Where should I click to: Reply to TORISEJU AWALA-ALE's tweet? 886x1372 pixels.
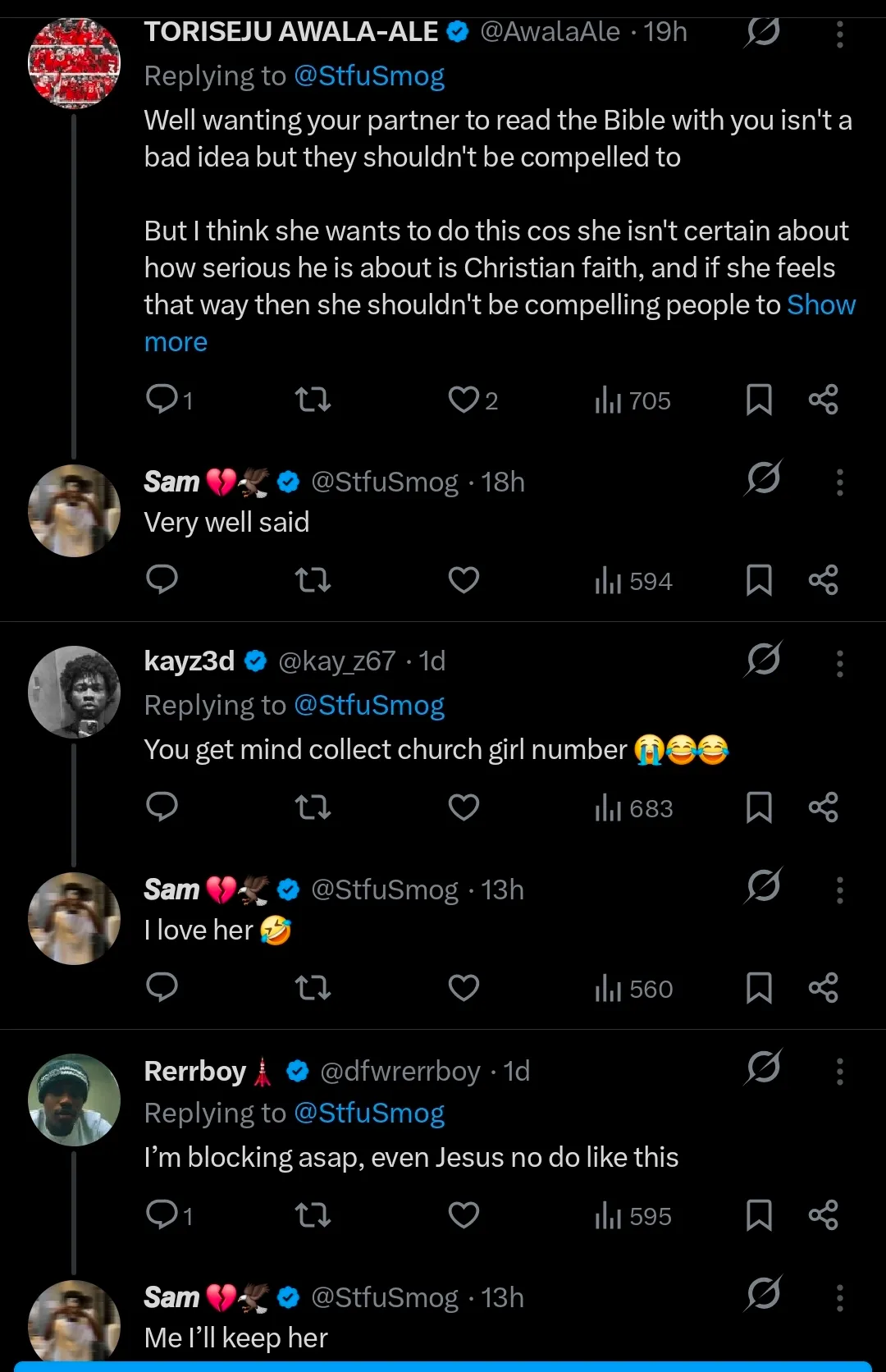coord(162,400)
